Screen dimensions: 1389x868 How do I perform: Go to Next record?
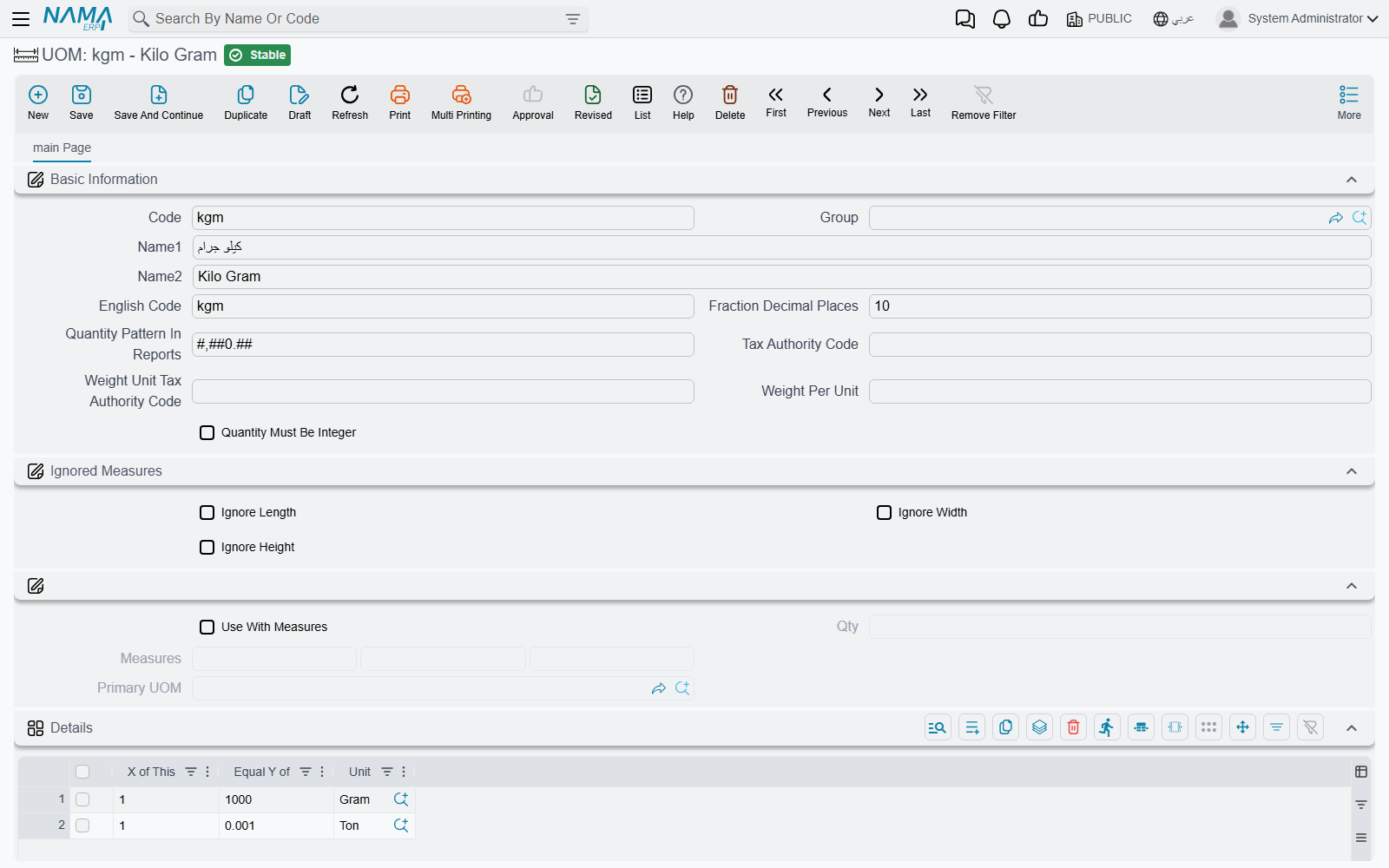(879, 101)
